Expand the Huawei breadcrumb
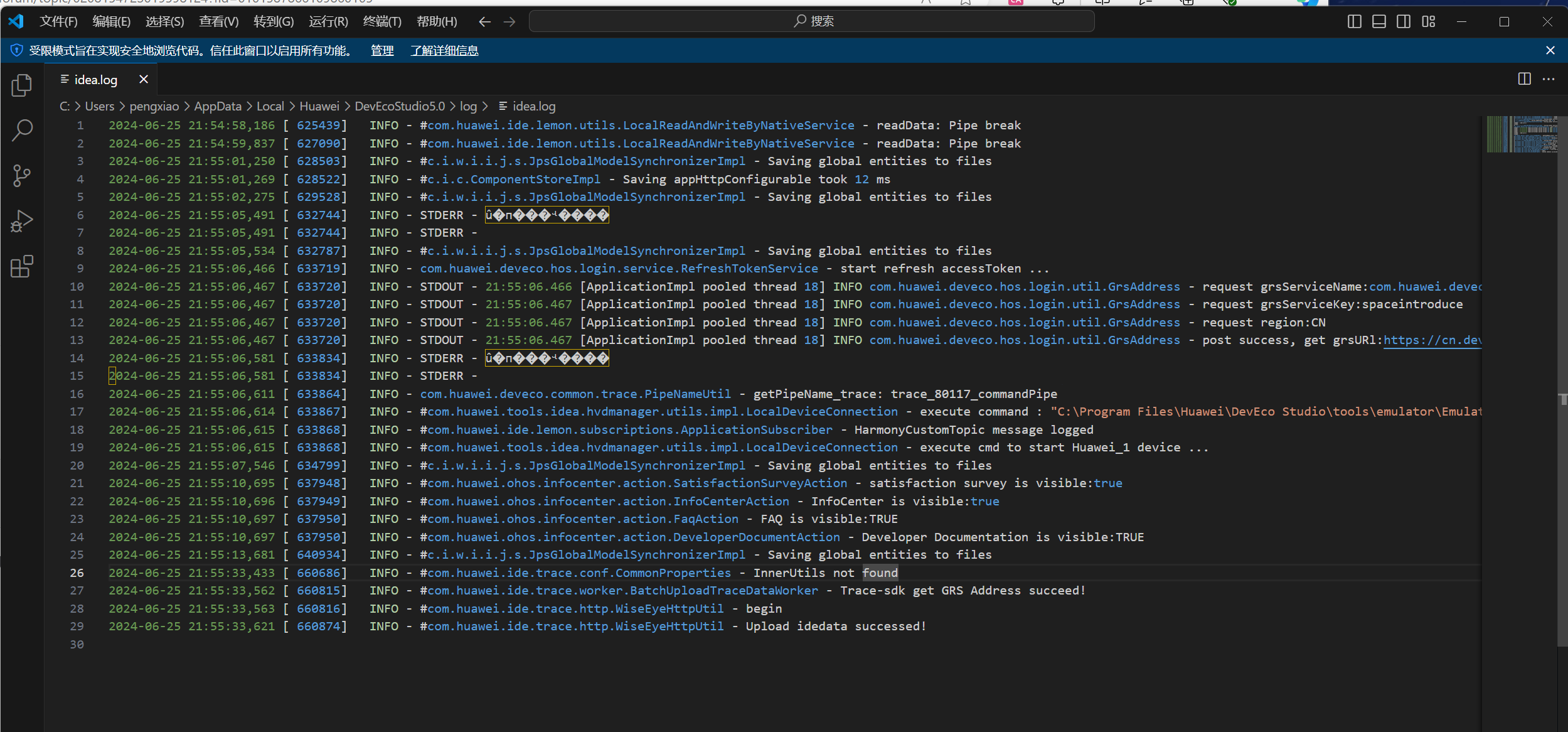This screenshot has width=1568, height=732. coord(319,106)
